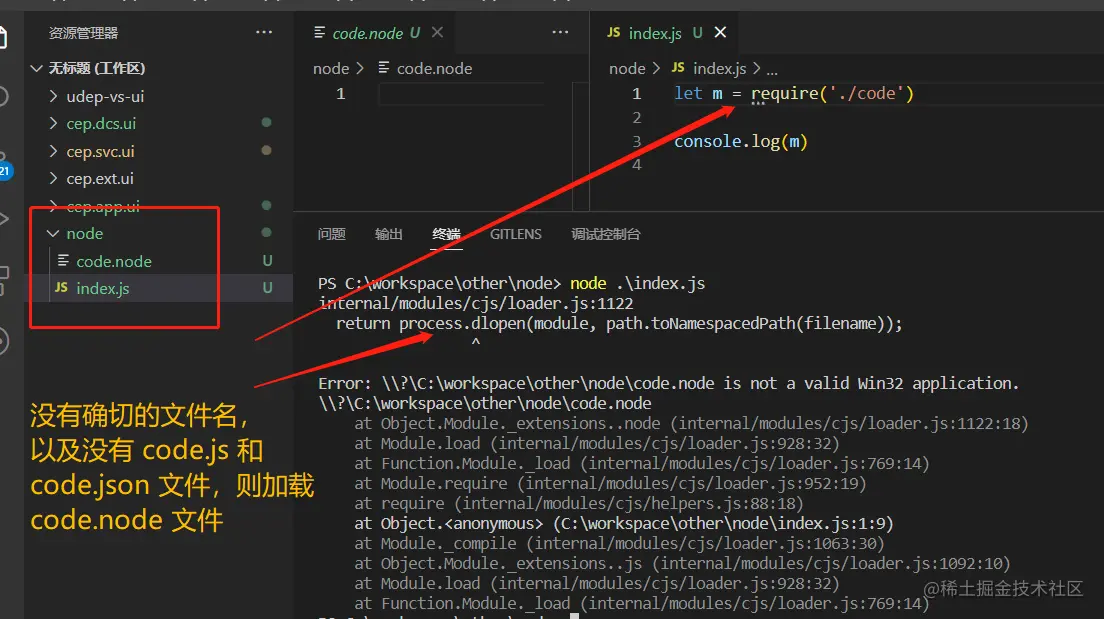Collapse the node folder

pos(53,233)
